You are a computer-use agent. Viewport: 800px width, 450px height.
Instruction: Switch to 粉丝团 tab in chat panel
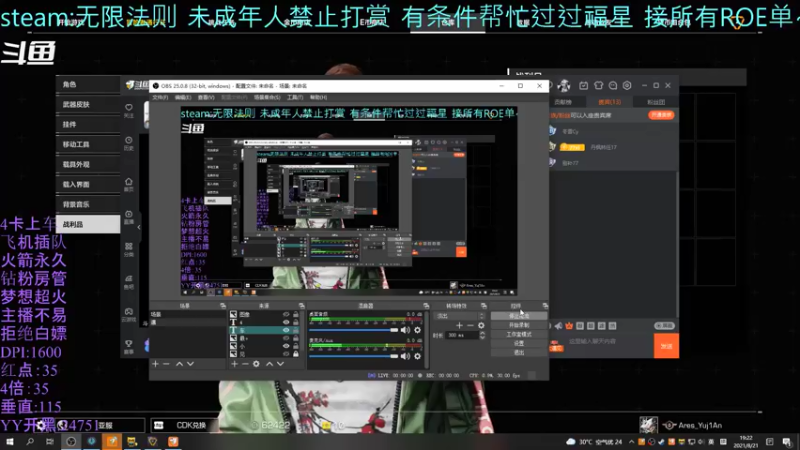coord(656,102)
